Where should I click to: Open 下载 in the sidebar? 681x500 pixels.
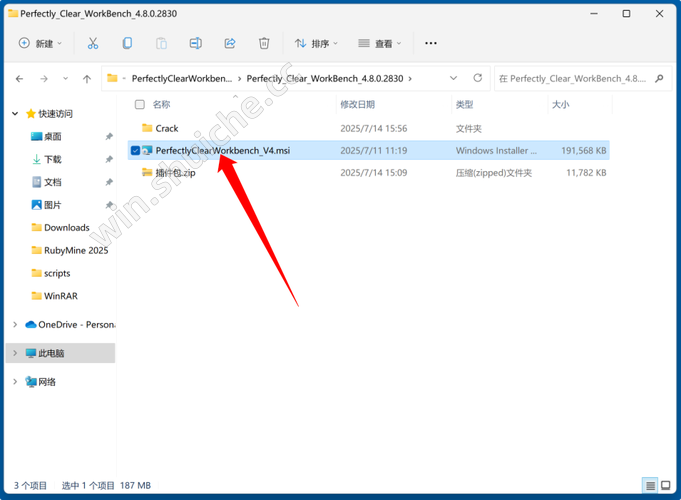[x=53, y=159]
